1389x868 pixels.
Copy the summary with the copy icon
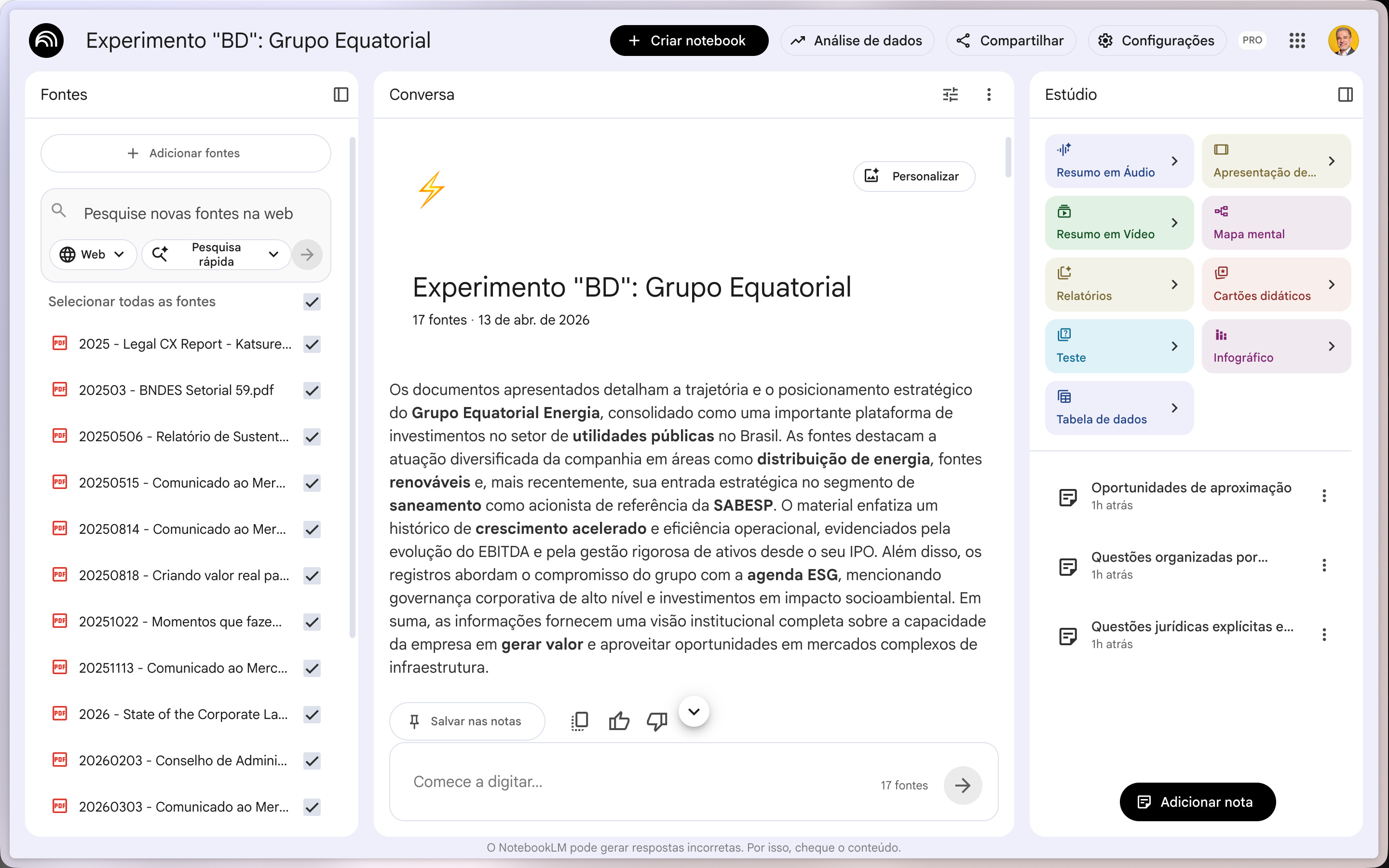(580, 721)
